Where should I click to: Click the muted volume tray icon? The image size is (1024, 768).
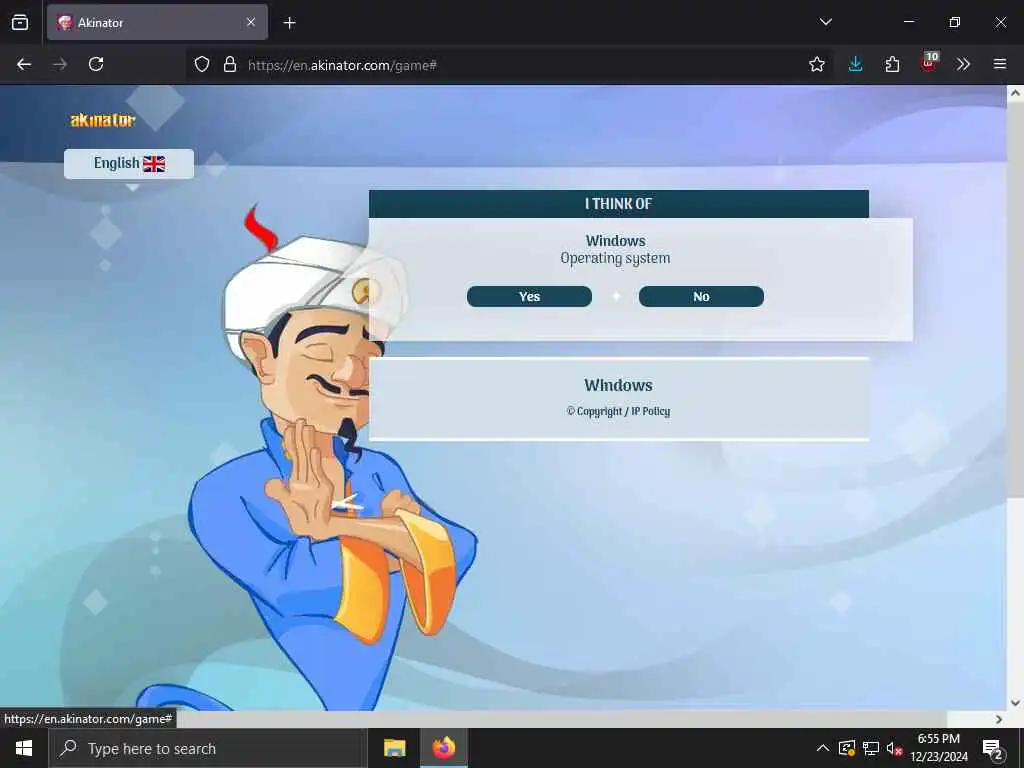pyautogui.click(x=894, y=748)
